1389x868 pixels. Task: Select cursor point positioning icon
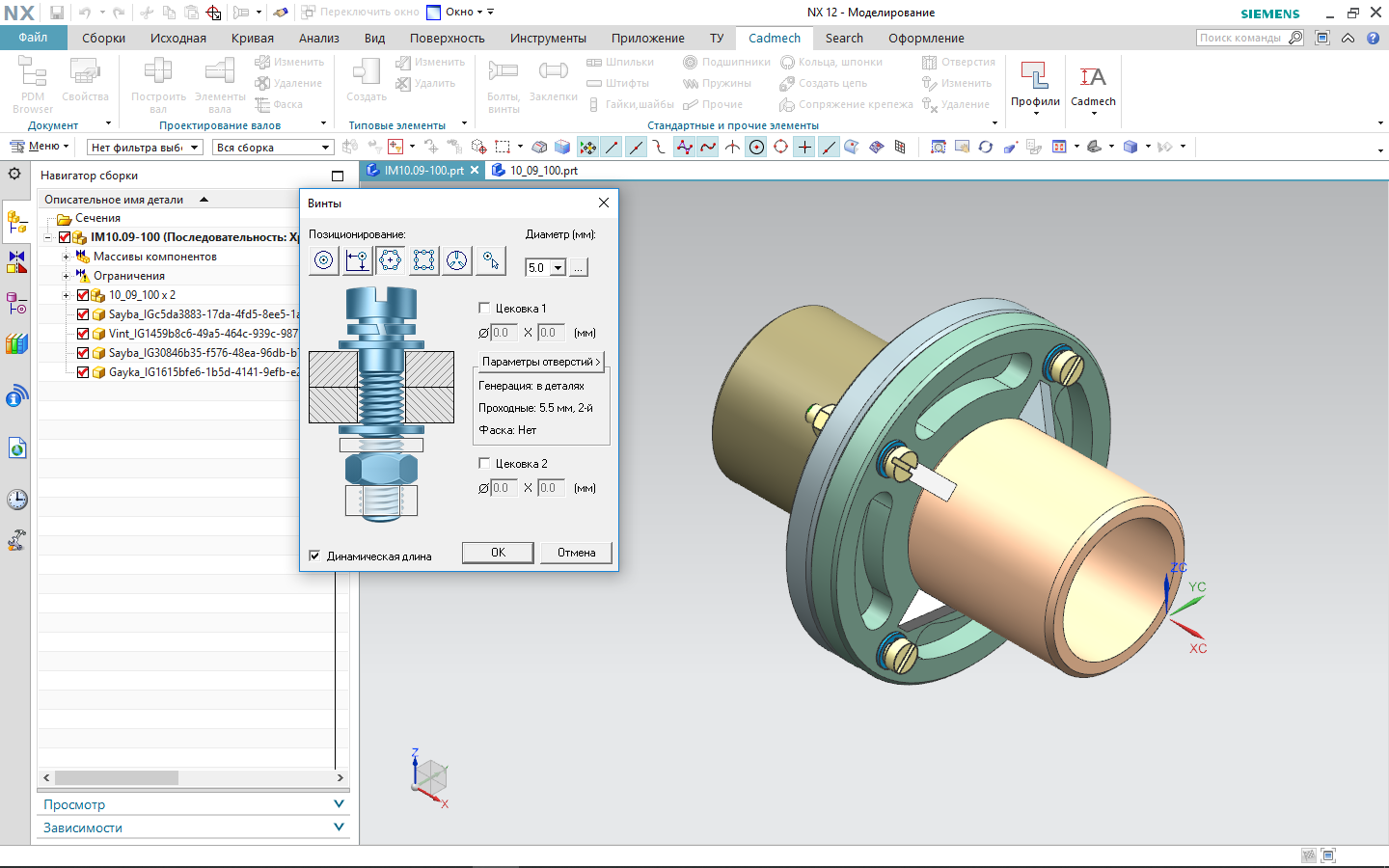coord(490,260)
